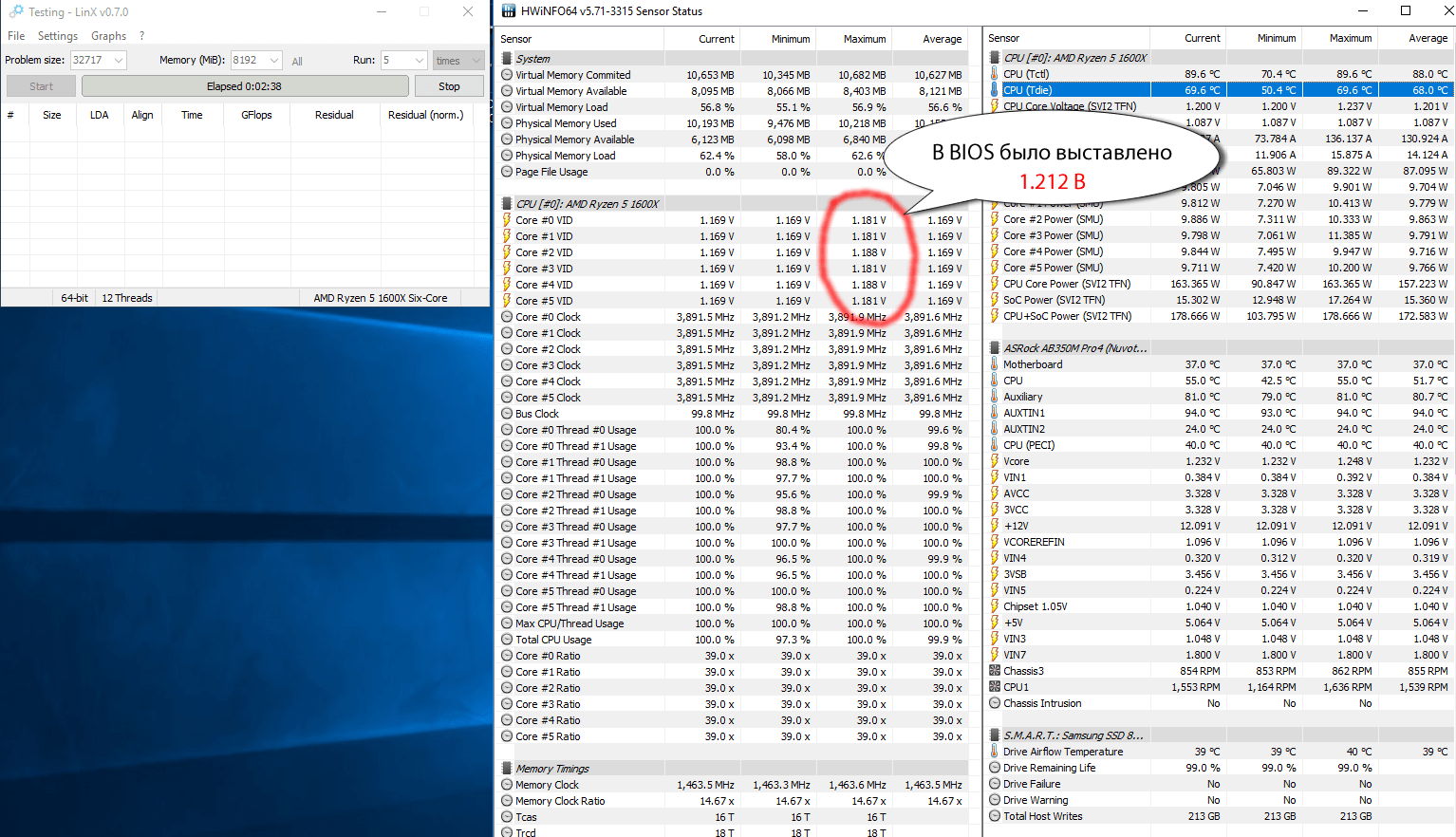Click the thermometer icon beside Motherboard

(995, 364)
